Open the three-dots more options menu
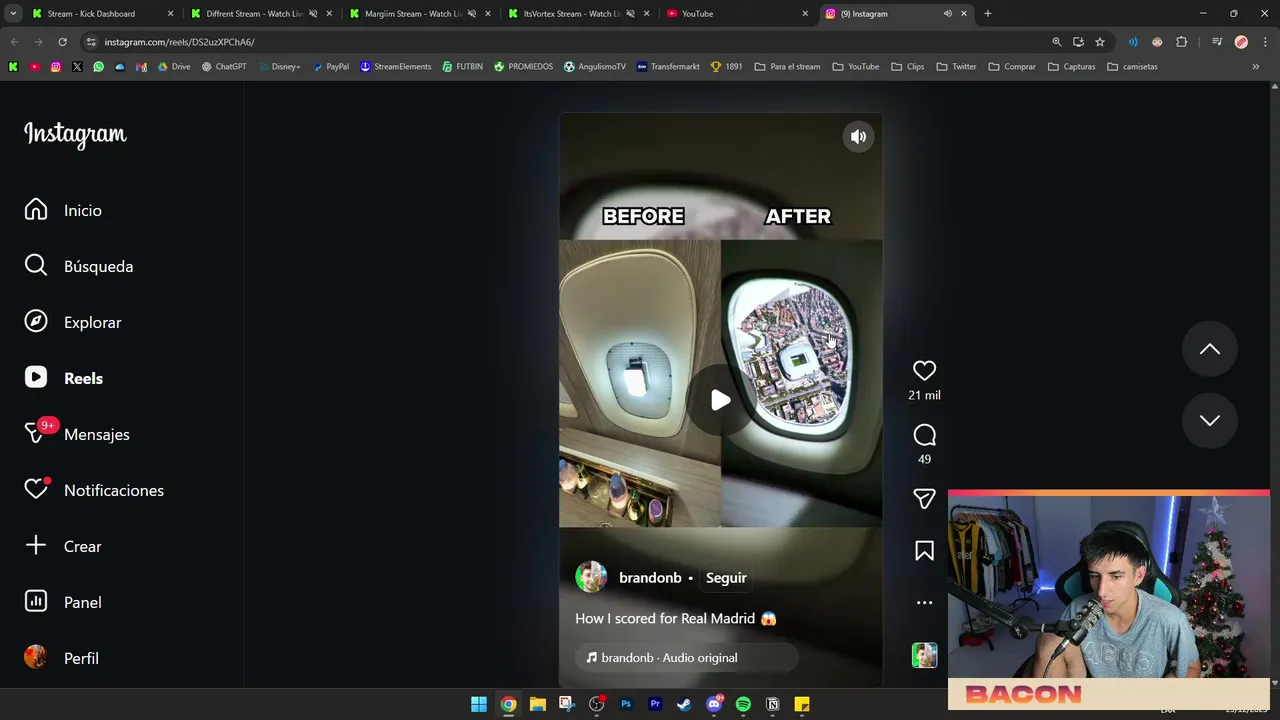The image size is (1280, 720). (x=924, y=603)
